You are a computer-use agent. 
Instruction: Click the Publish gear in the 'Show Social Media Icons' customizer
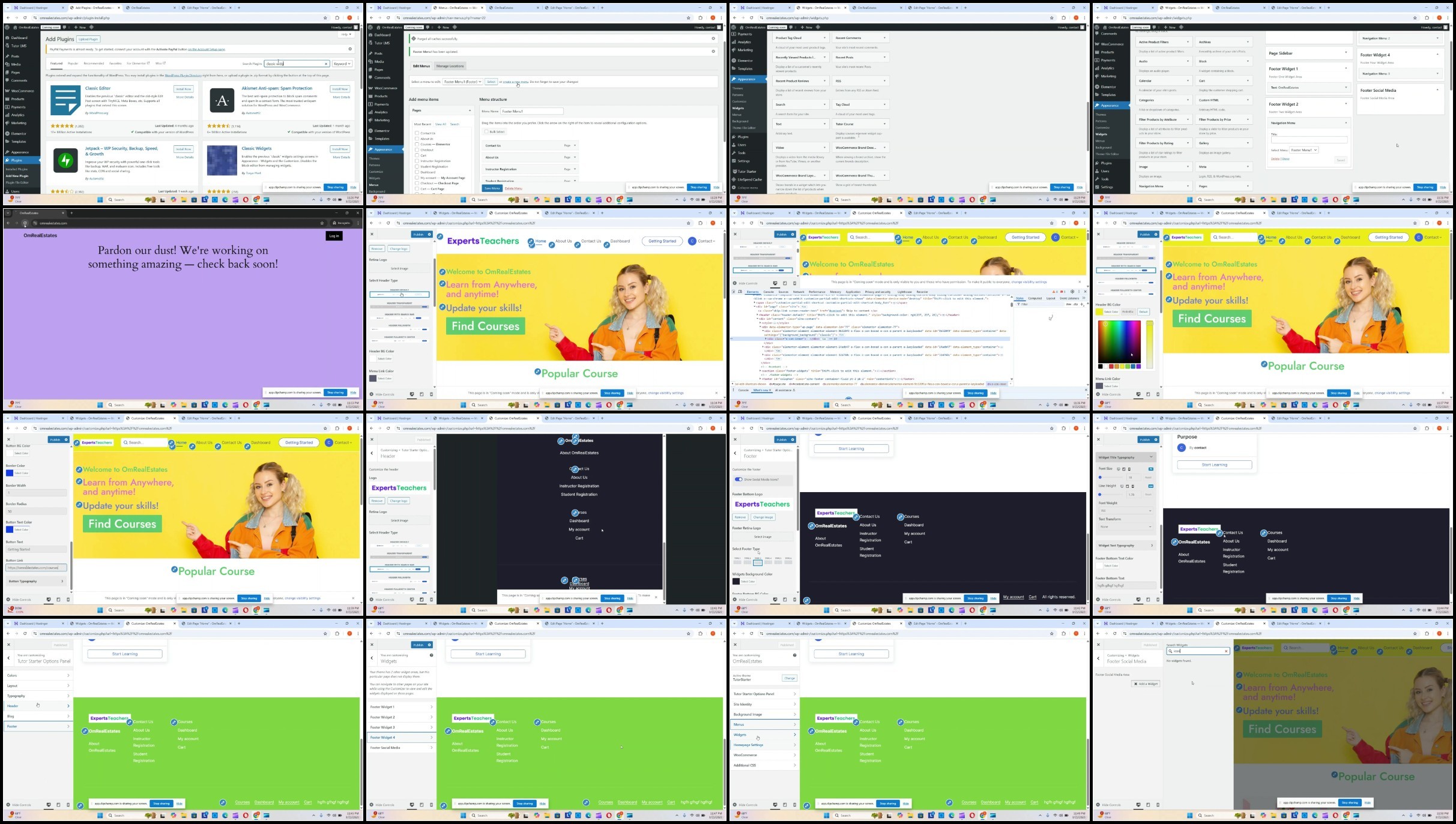tap(793, 440)
